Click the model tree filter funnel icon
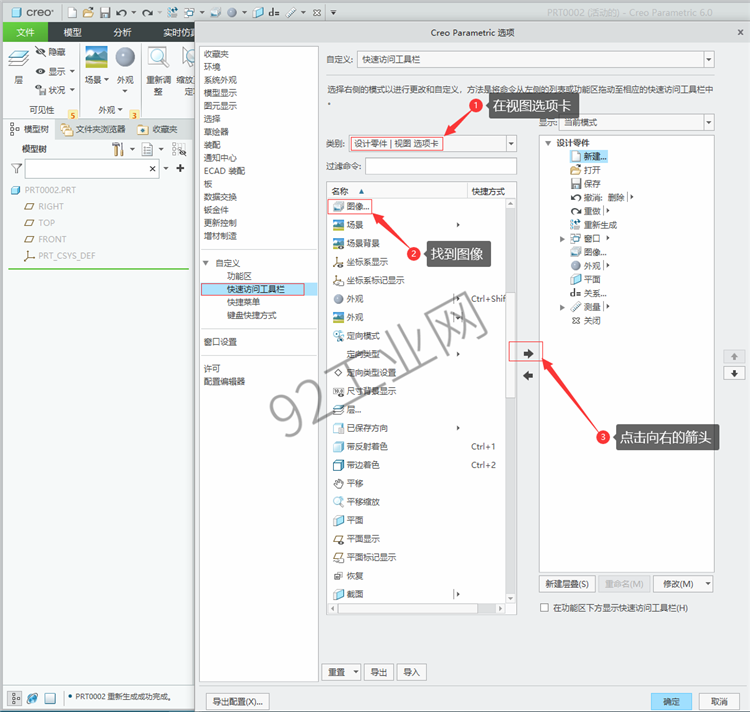750x712 pixels. click(x=16, y=168)
